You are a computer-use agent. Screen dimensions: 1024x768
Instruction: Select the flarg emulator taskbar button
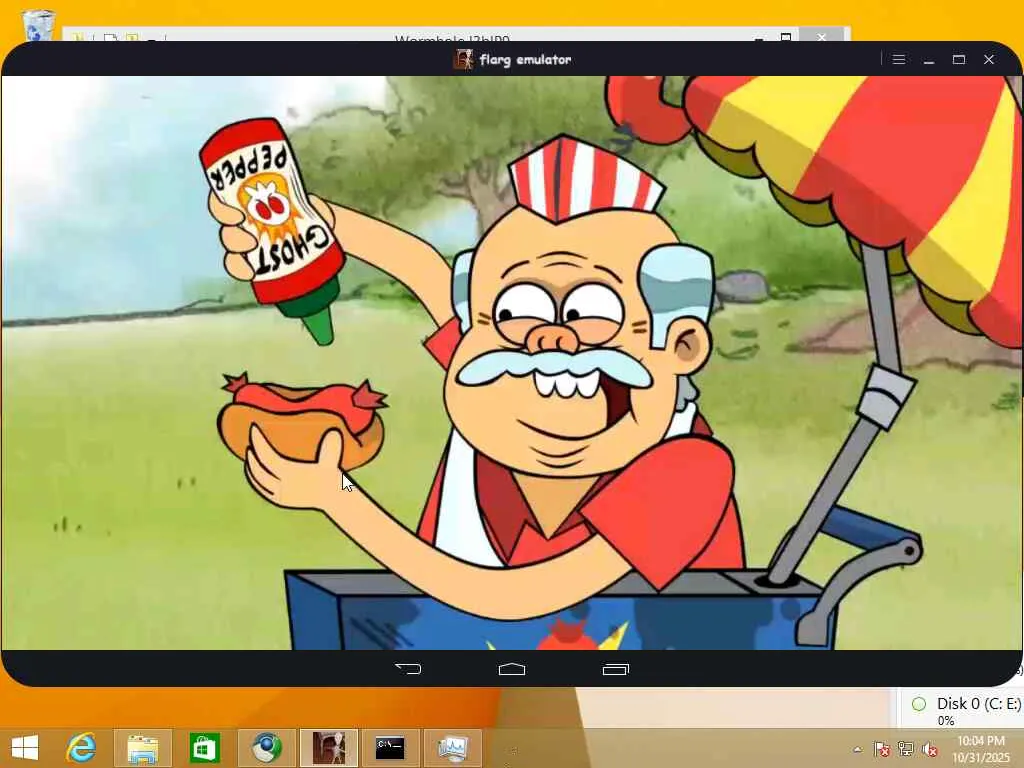(328, 748)
